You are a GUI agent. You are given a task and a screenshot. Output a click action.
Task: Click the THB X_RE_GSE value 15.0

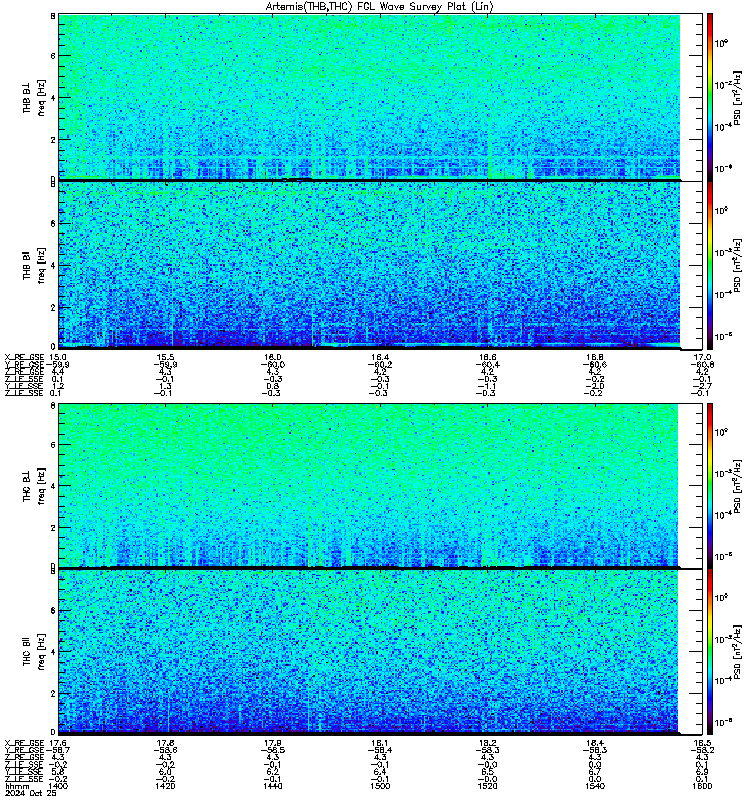click(x=58, y=357)
